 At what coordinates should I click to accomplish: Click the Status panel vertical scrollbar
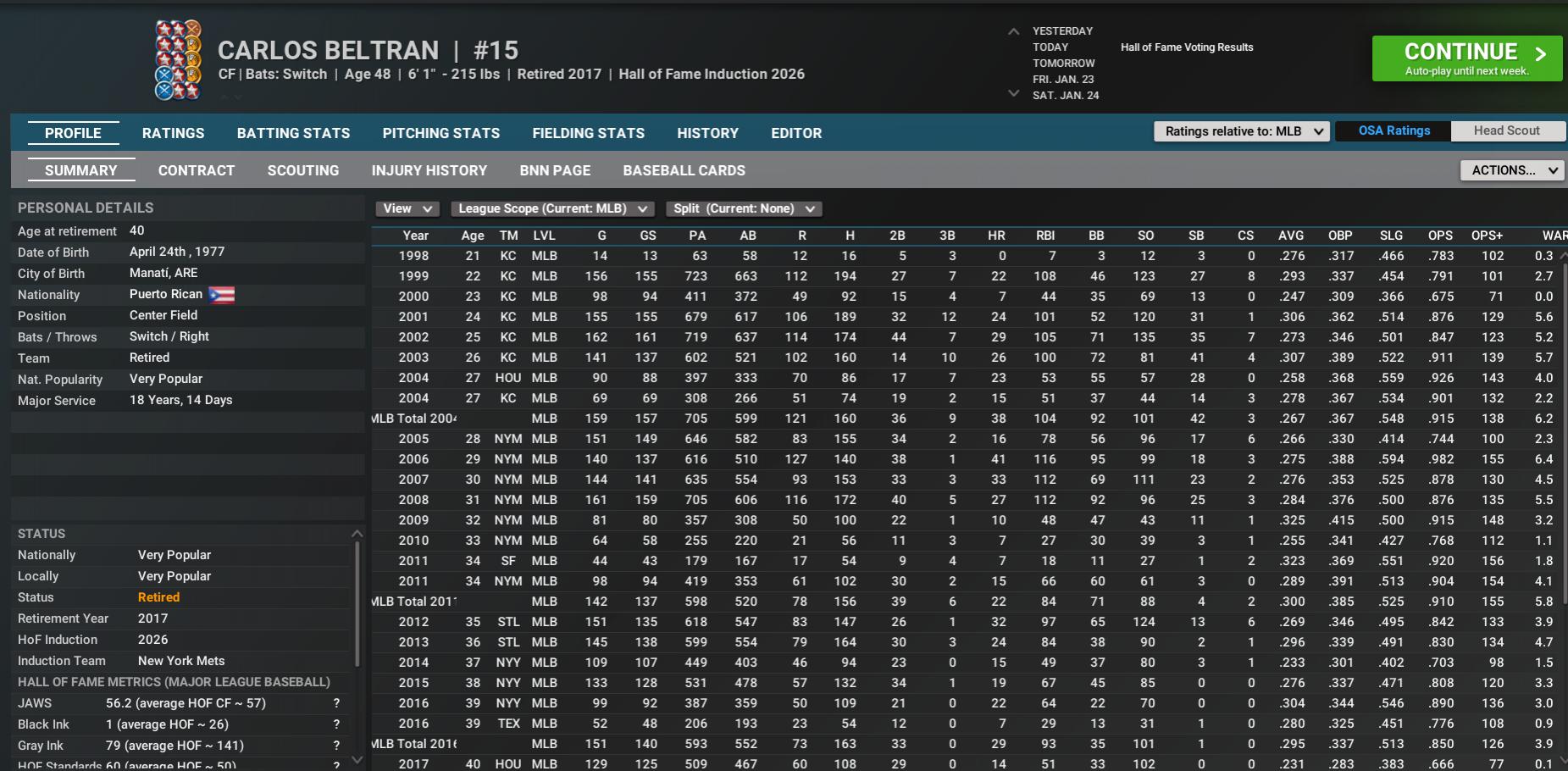point(357,602)
